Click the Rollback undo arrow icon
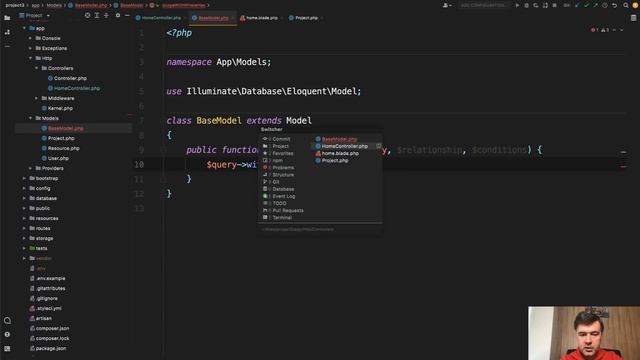 [614, 5]
